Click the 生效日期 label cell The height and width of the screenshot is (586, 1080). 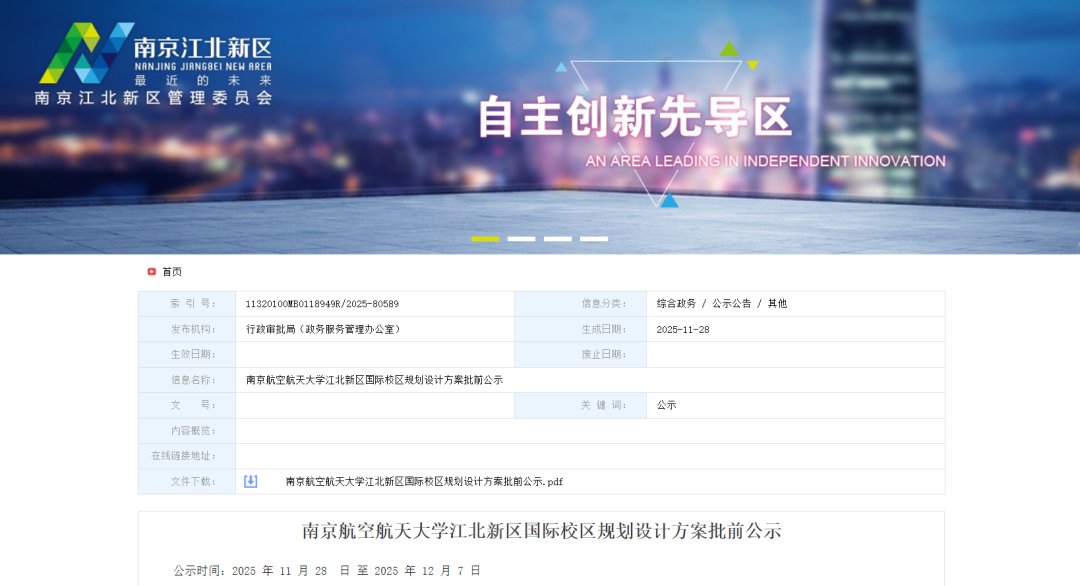point(187,355)
